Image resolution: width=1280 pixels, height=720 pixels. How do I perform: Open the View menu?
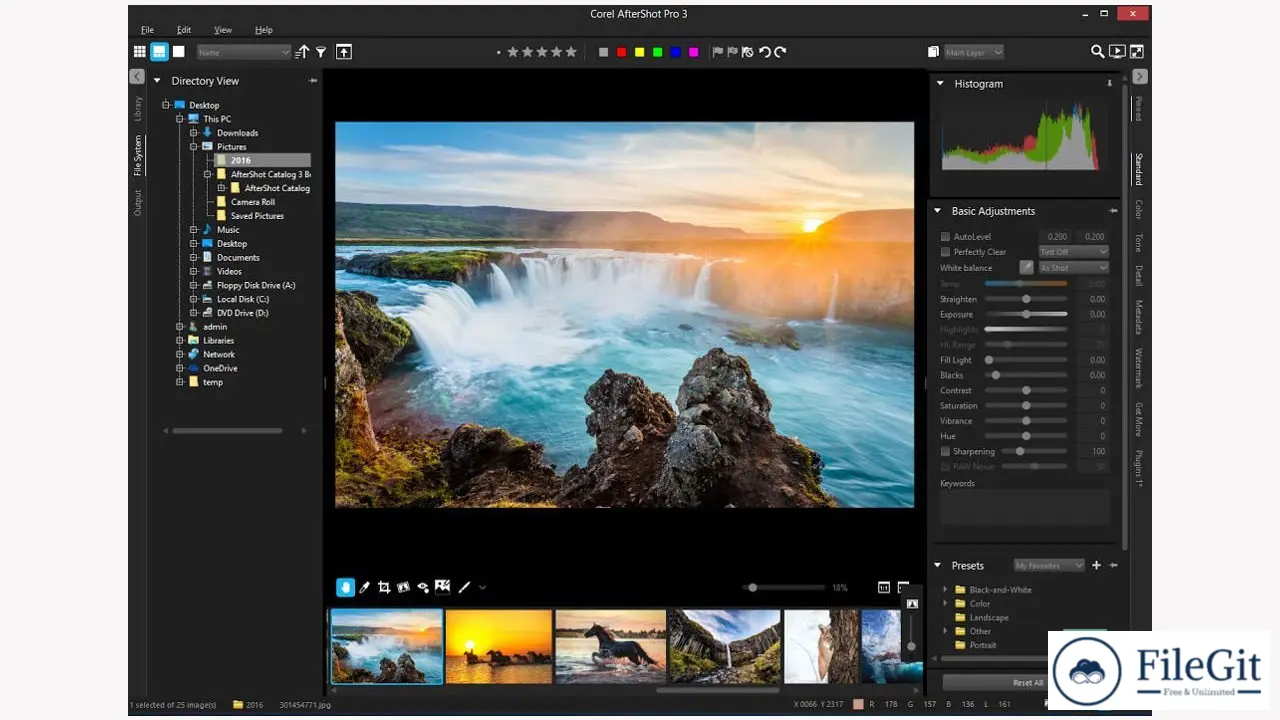222,30
